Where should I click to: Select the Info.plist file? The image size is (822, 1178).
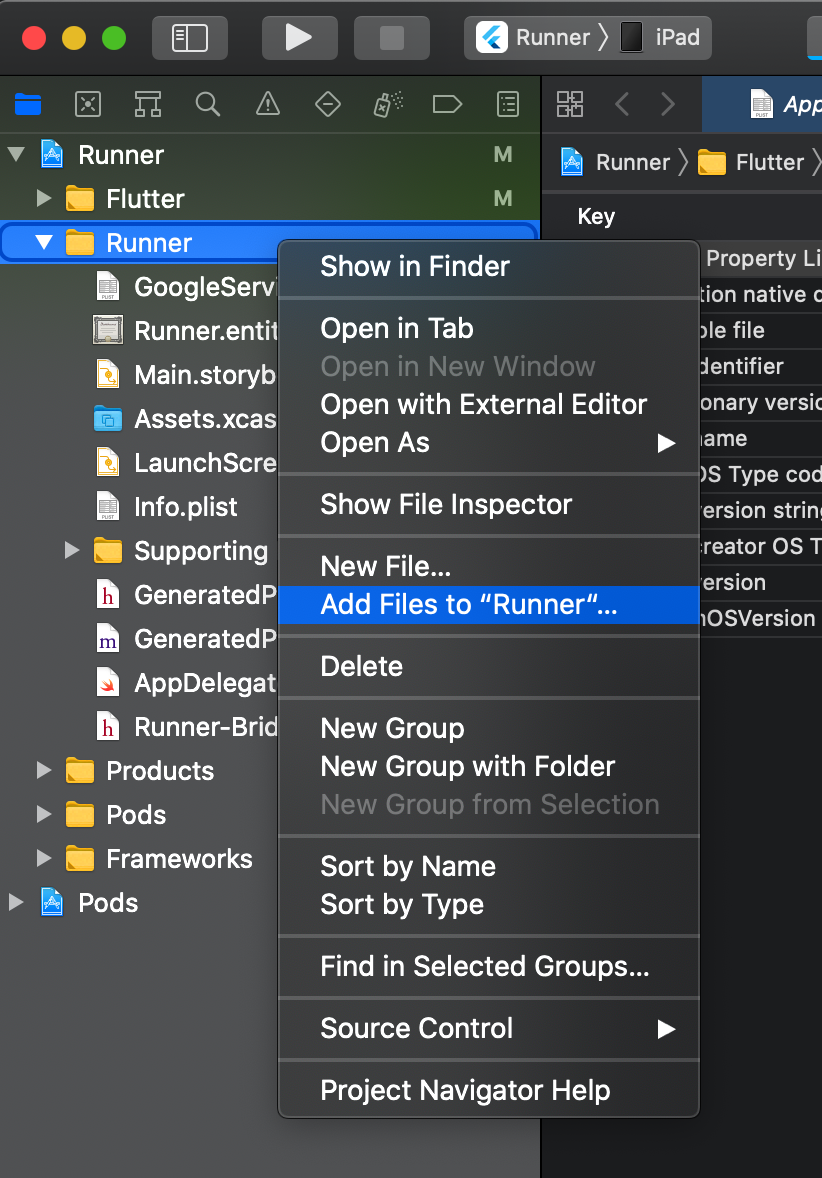(x=167, y=506)
